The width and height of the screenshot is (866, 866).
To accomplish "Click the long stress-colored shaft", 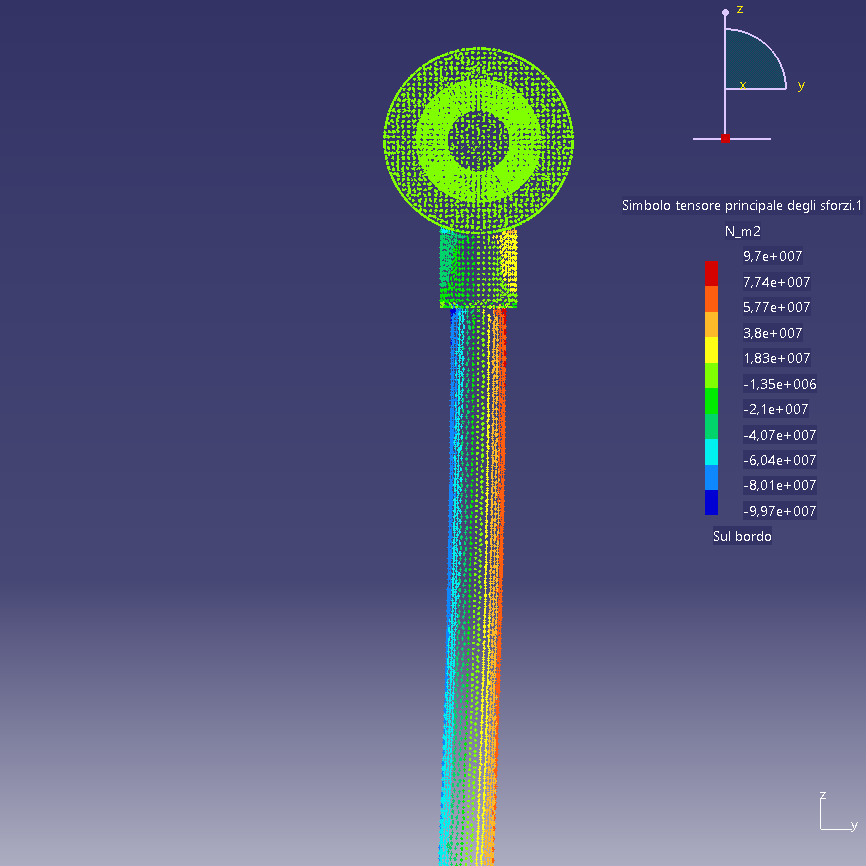I will point(475,585).
